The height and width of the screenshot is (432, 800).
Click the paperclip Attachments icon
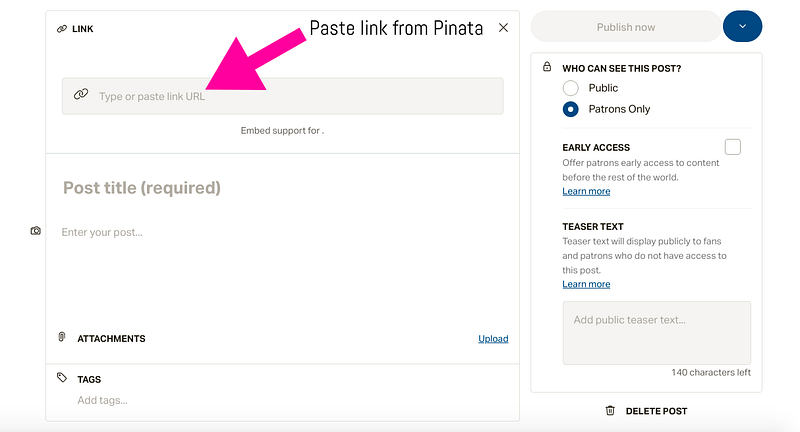(x=62, y=338)
